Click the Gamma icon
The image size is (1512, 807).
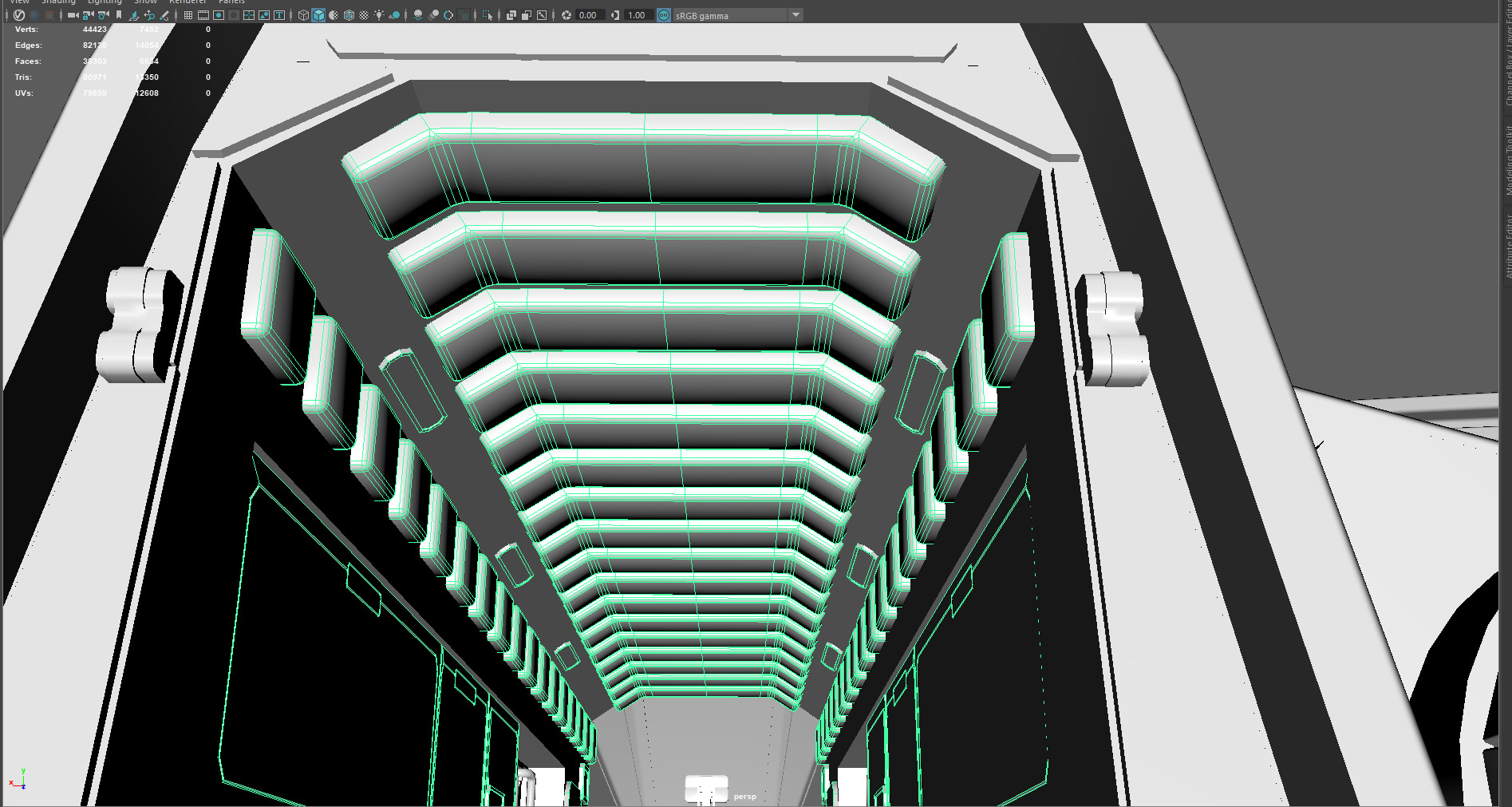point(615,15)
